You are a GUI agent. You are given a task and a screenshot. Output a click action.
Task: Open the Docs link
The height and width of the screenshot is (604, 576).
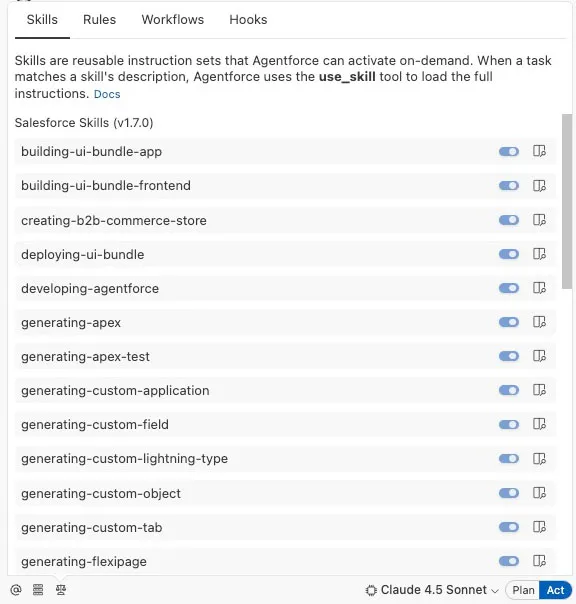(x=107, y=94)
